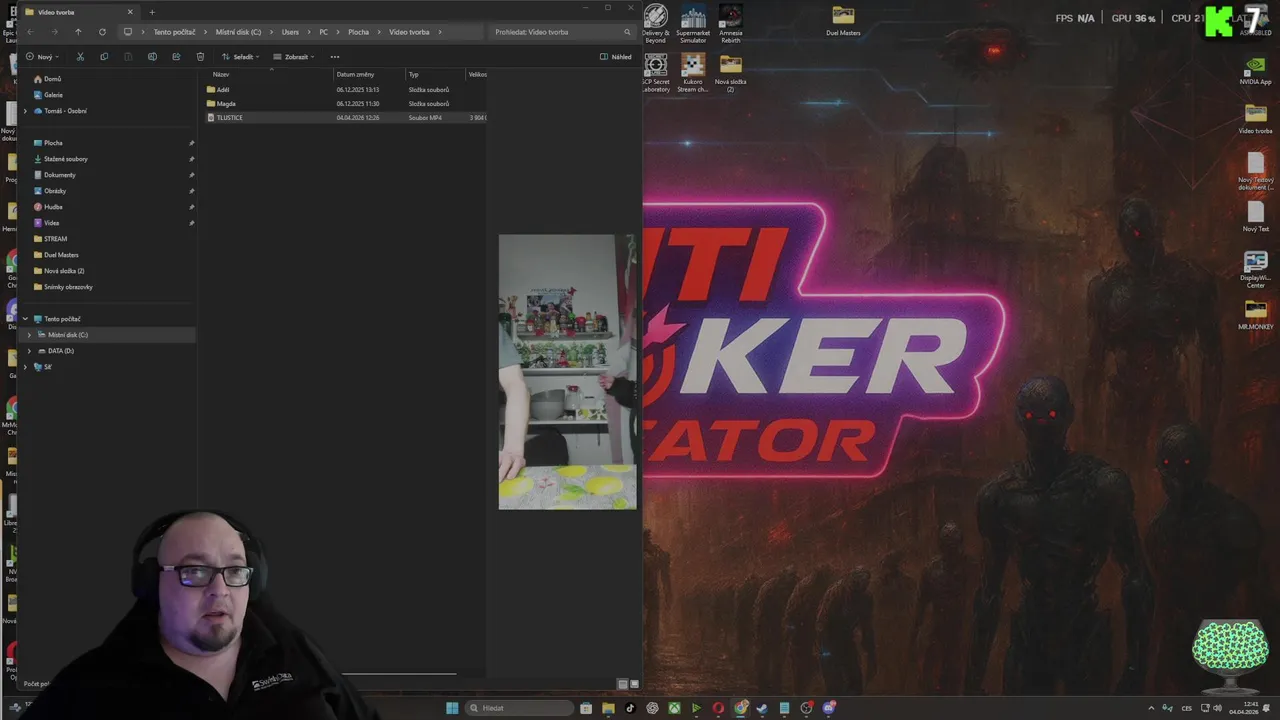The width and height of the screenshot is (1280, 720).
Task: Expand the Síť network tree node
Action: point(26,367)
